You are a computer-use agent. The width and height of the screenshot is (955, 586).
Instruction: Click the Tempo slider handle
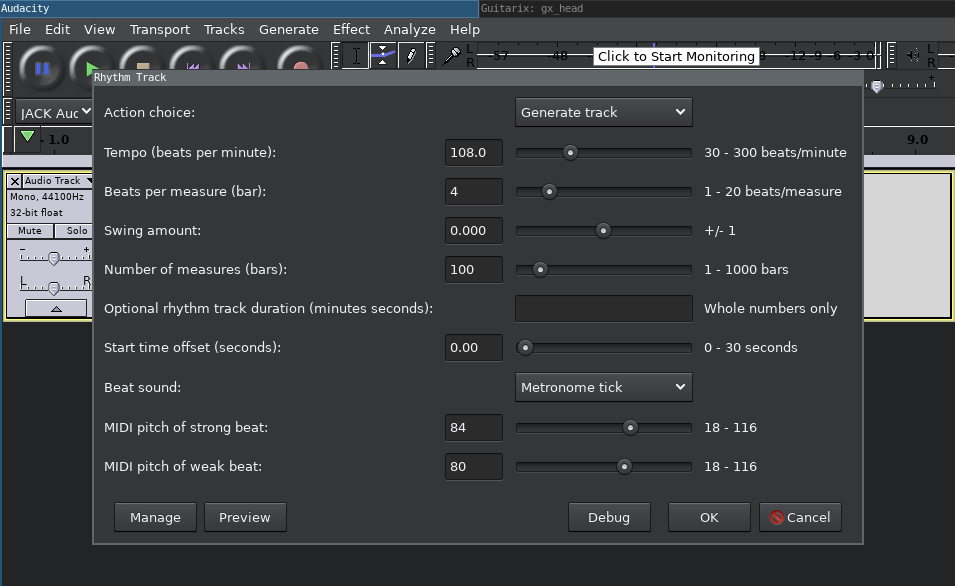click(x=570, y=153)
